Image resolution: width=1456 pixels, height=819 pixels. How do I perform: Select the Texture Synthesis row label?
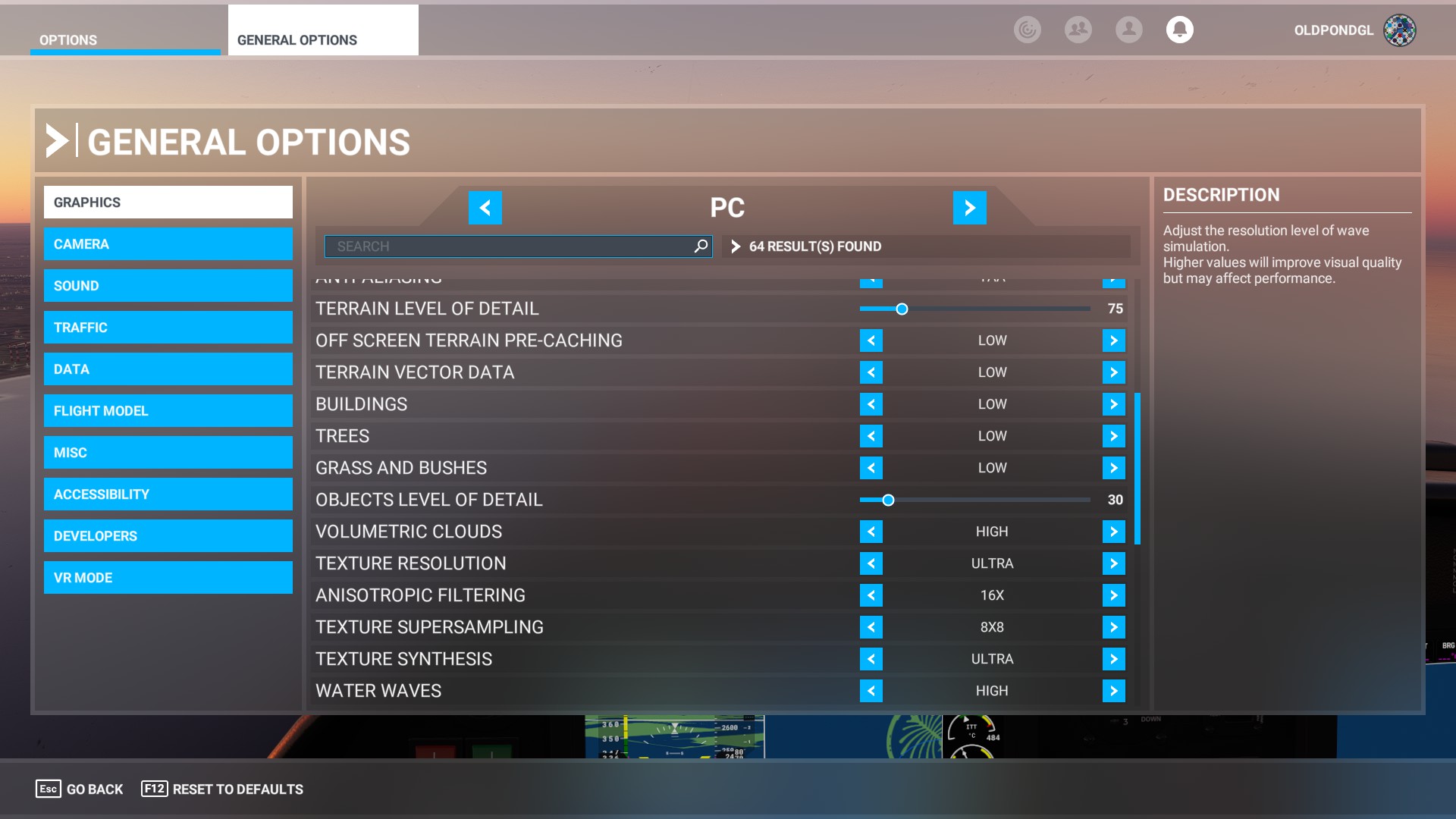(404, 659)
